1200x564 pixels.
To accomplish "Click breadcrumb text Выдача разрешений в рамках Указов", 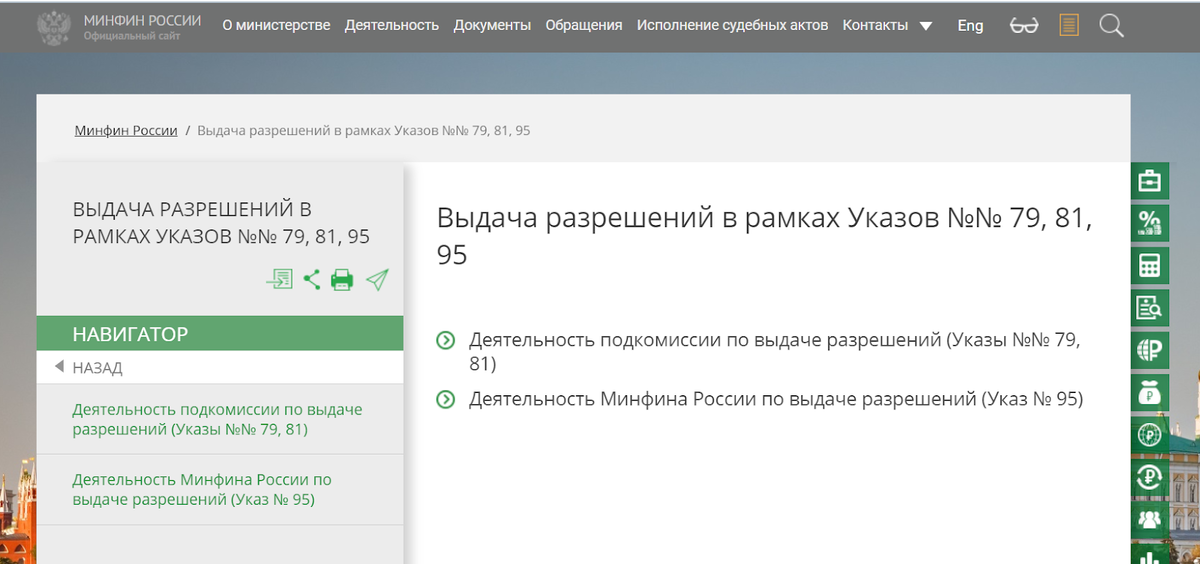I will point(364,131).
